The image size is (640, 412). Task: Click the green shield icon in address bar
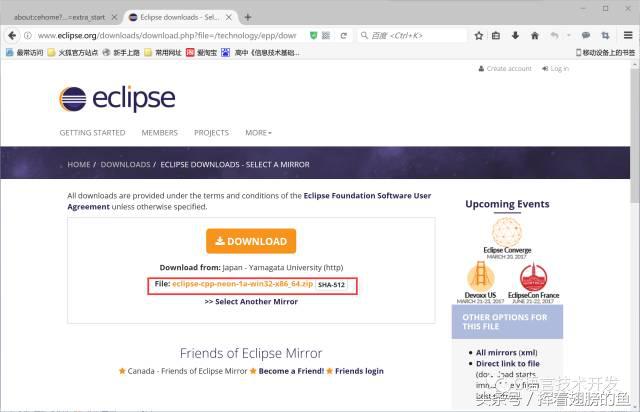313,36
